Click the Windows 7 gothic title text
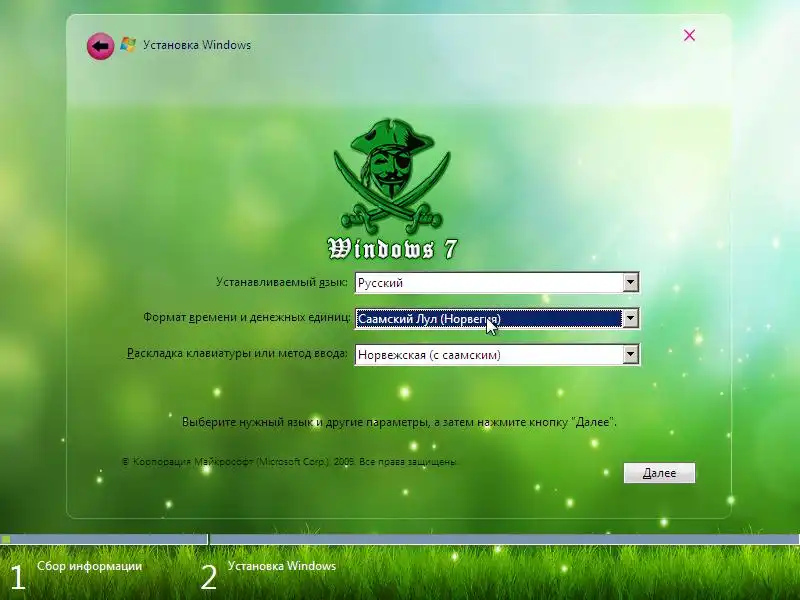This screenshot has height=600, width=800. (x=392, y=249)
